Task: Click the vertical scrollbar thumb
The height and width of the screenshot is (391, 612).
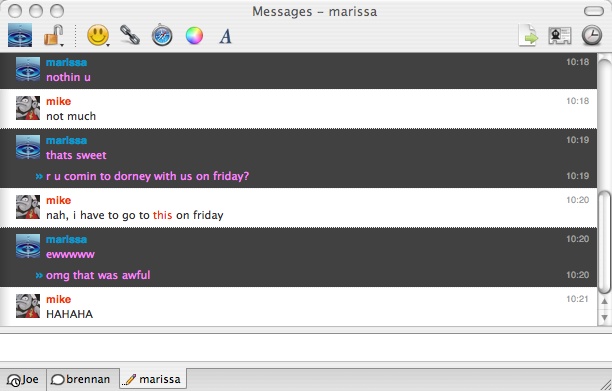Action: 604,242
